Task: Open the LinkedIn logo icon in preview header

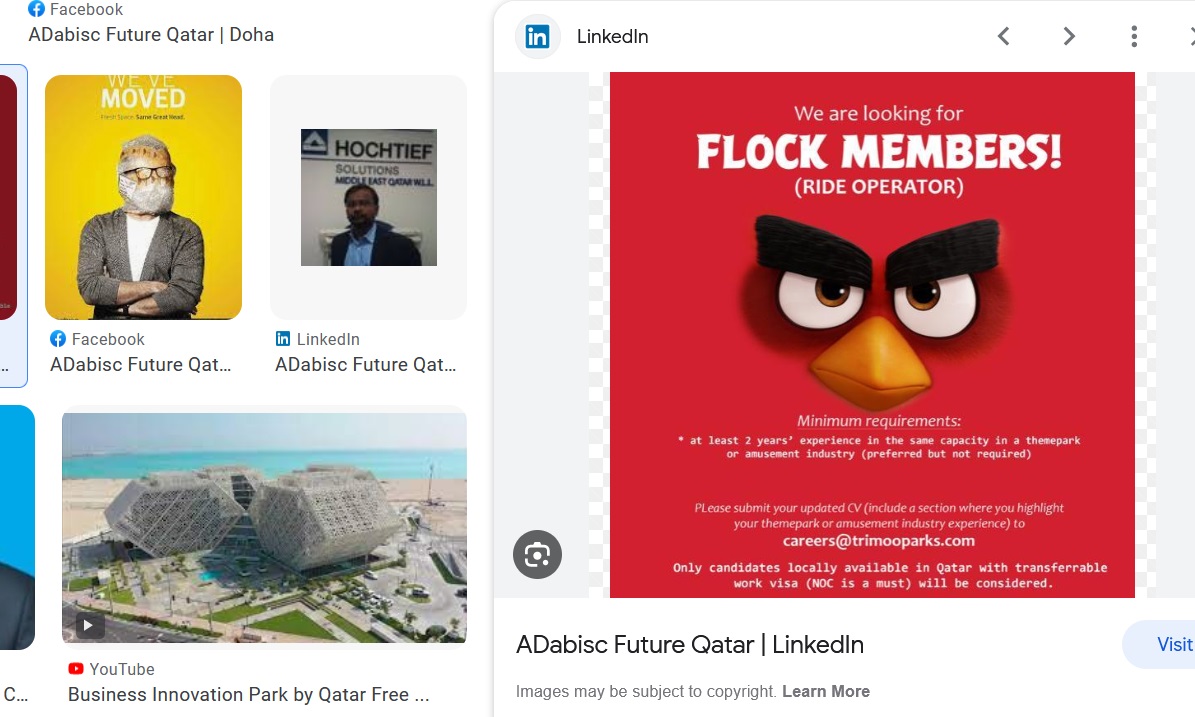Action: (x=537, y=36)
